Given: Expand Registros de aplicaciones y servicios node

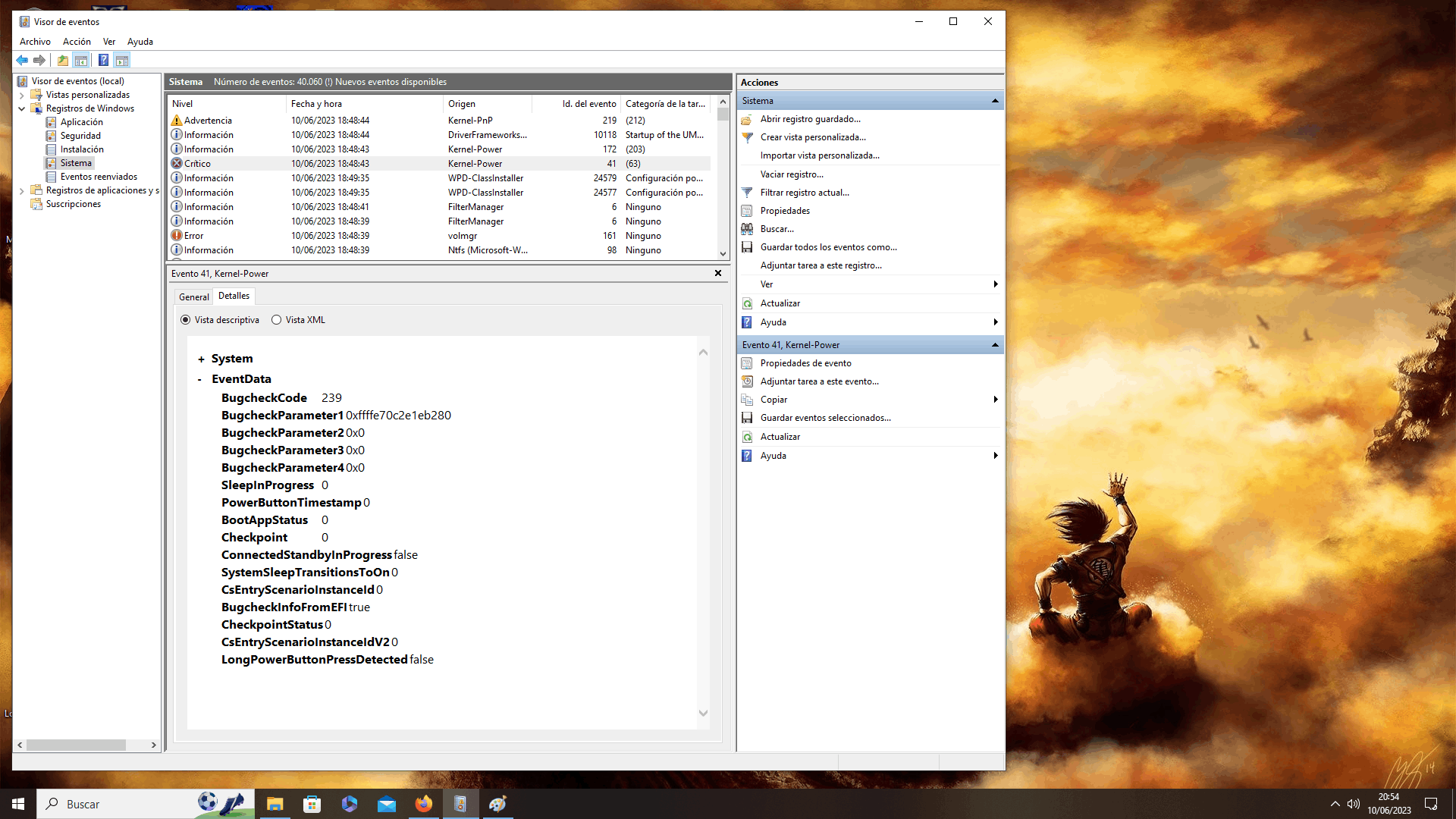Looking at the screenshot, I should tap(22, 191).
